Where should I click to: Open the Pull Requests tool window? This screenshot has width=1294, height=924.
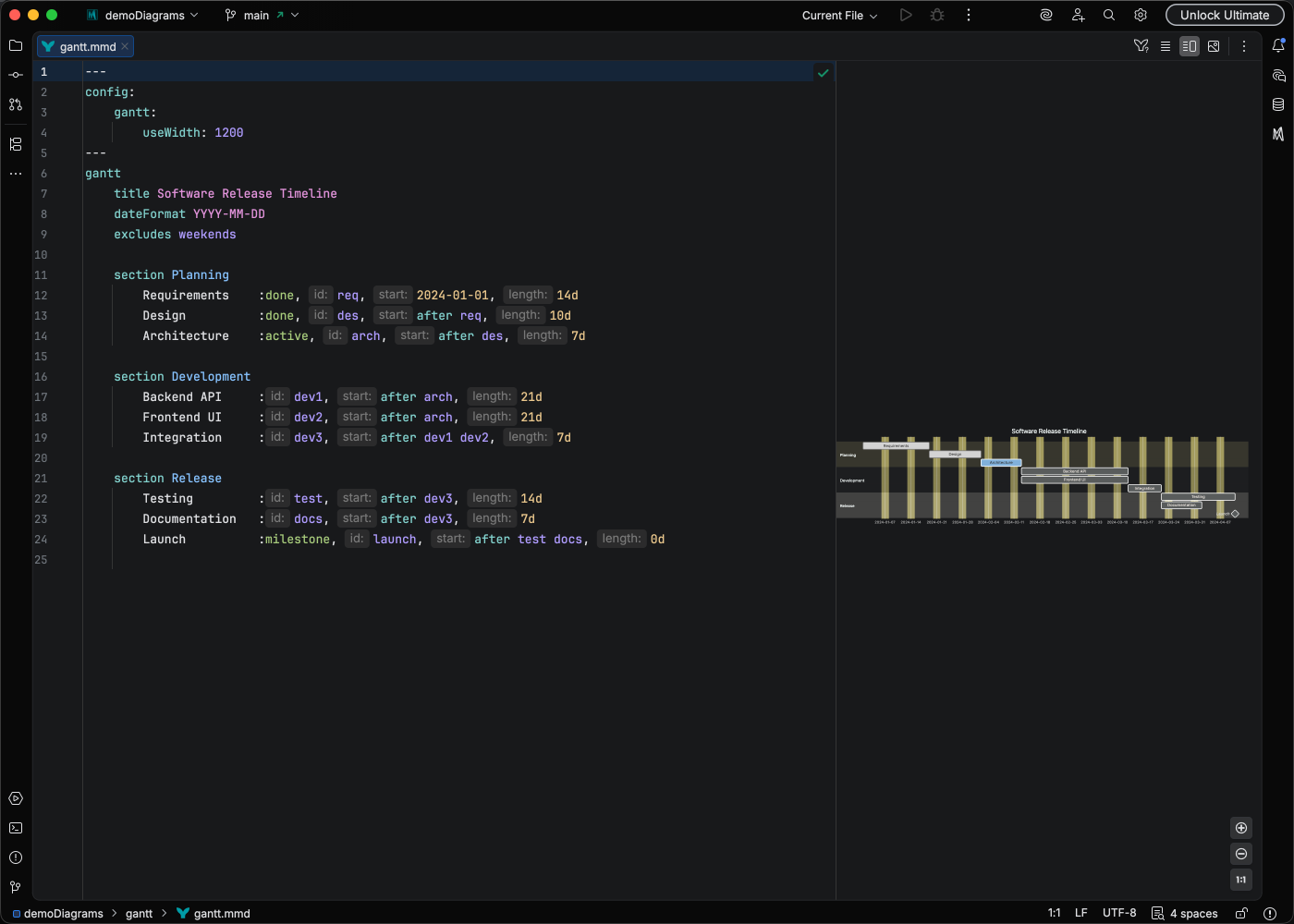coord(16,104)
